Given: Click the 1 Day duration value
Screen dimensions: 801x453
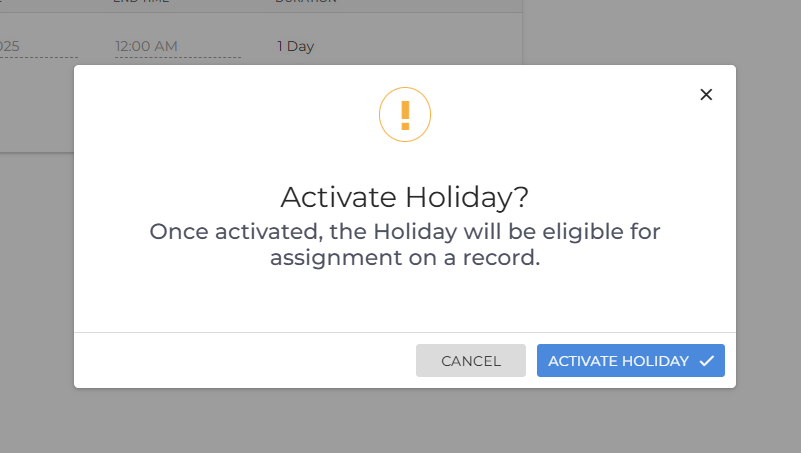Looking at the screenshot, I should pyautogui.click(x=295, y=46).
